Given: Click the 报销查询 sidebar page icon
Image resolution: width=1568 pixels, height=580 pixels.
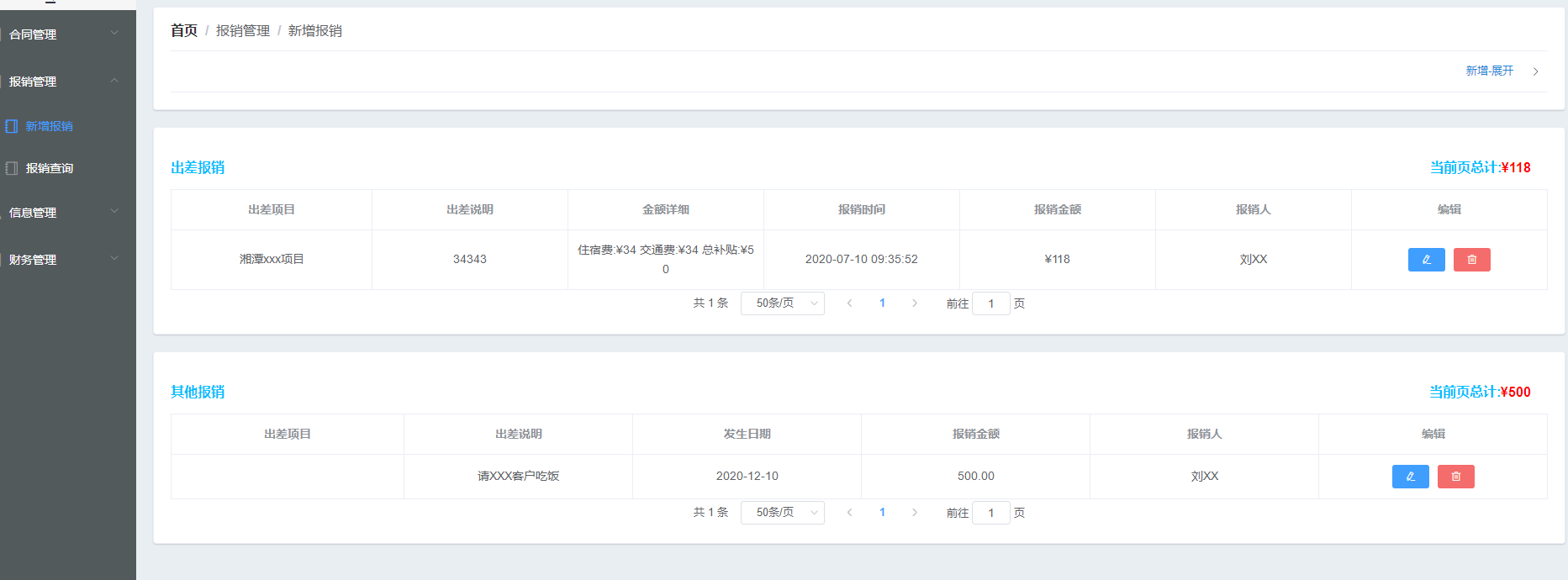Looking at the screenshot, I should click(12, 168).
